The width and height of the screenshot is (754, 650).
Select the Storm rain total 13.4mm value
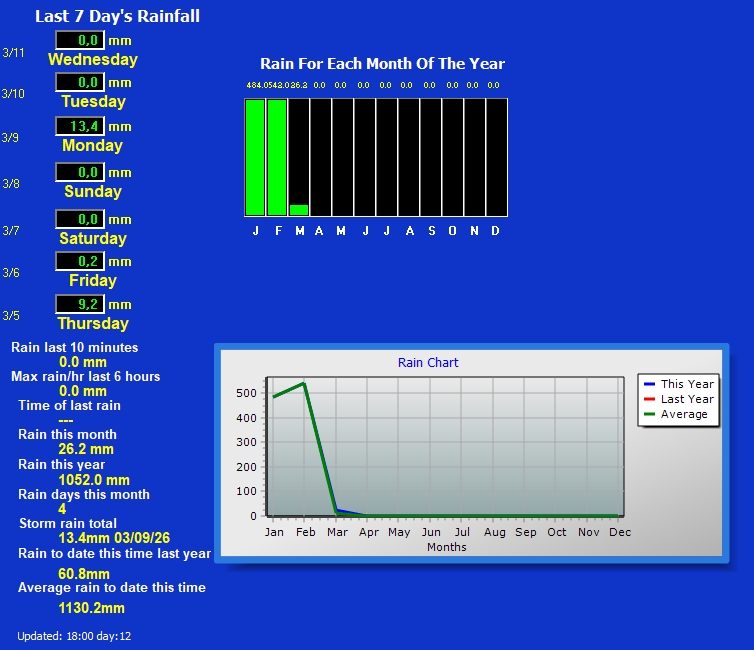[x=86, y=539]
